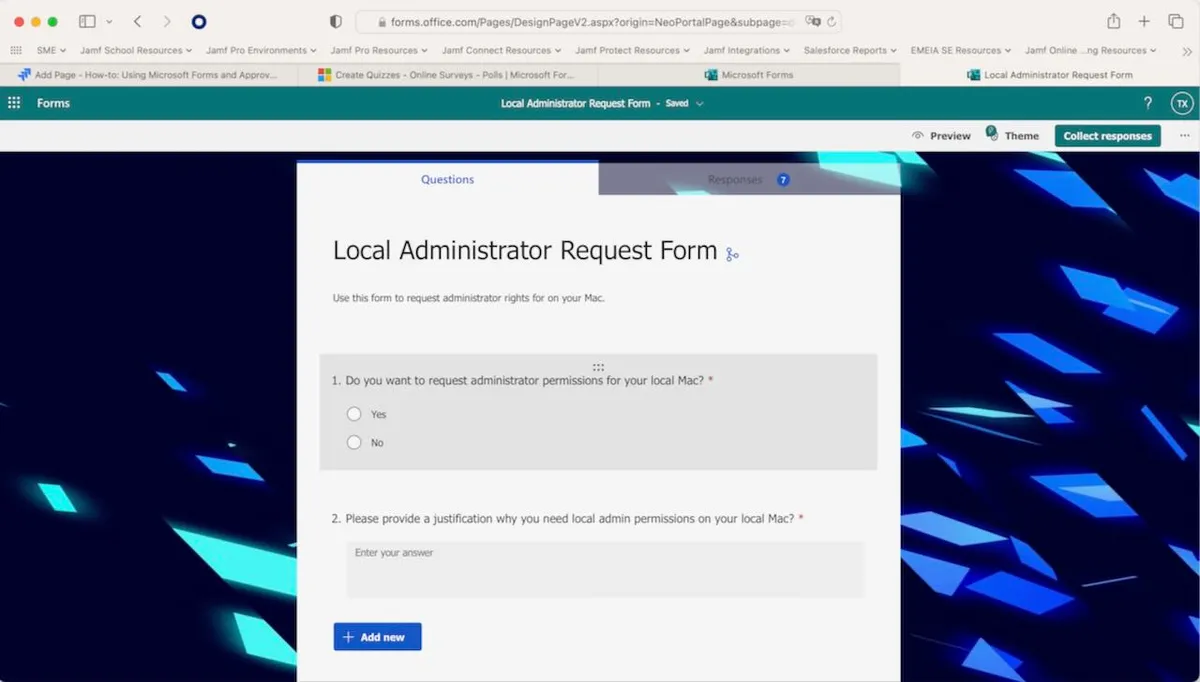
Task: Switch to the Microsoft Forms browser tab
Action: pos(751,73)
